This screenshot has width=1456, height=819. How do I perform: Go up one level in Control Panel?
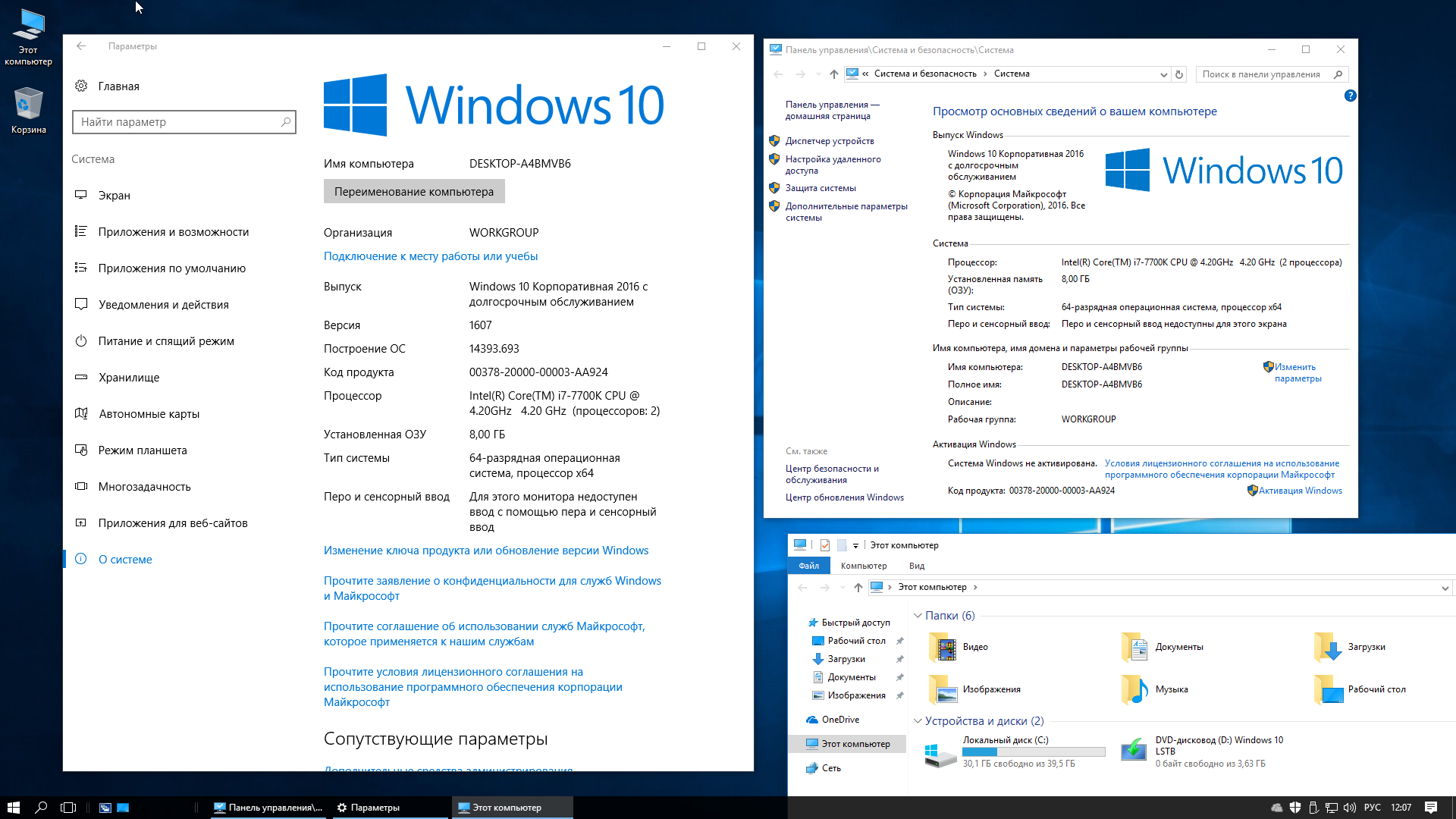point(834,74)
